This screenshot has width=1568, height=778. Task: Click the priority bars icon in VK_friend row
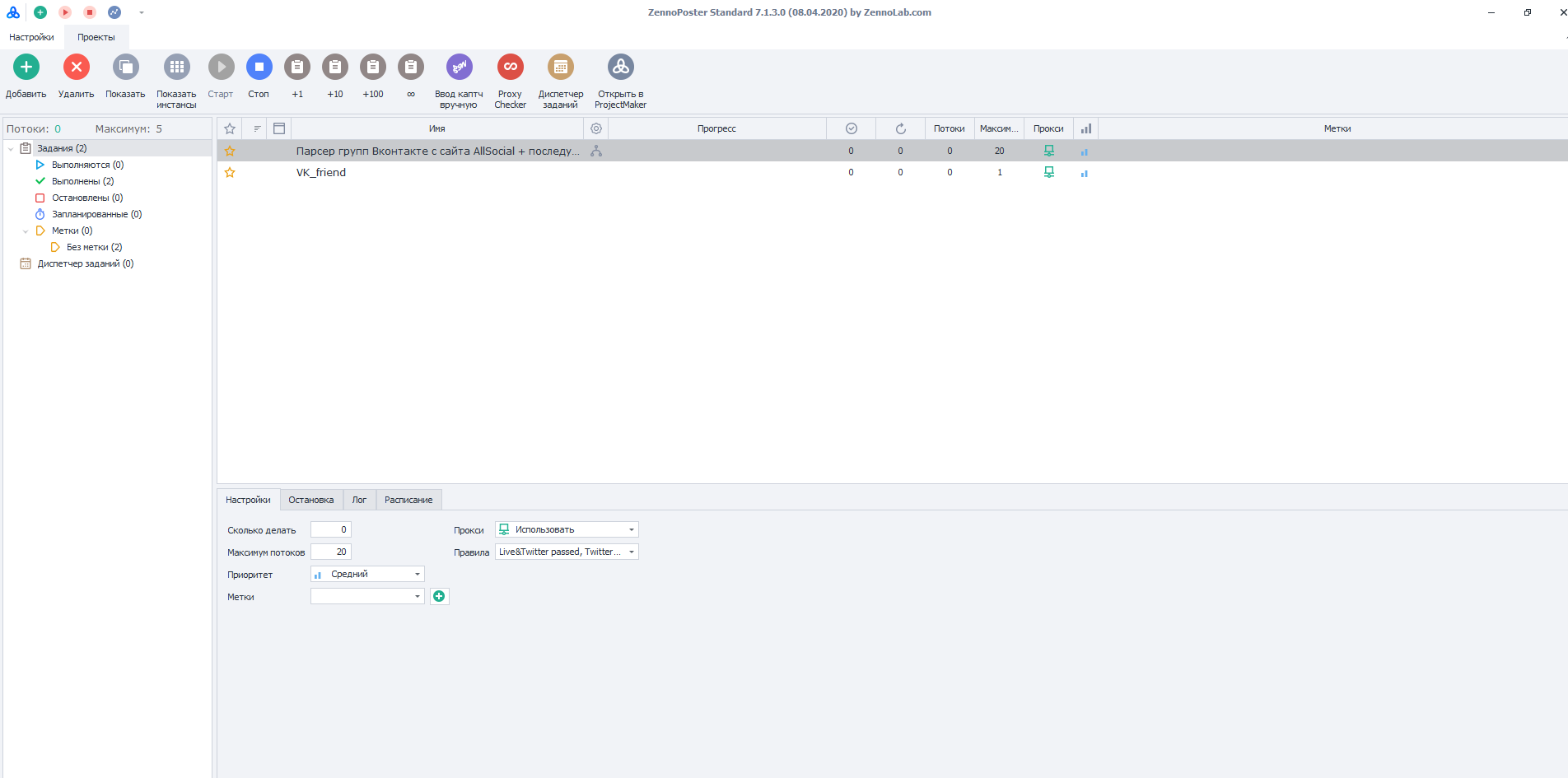click(1085, 173)
